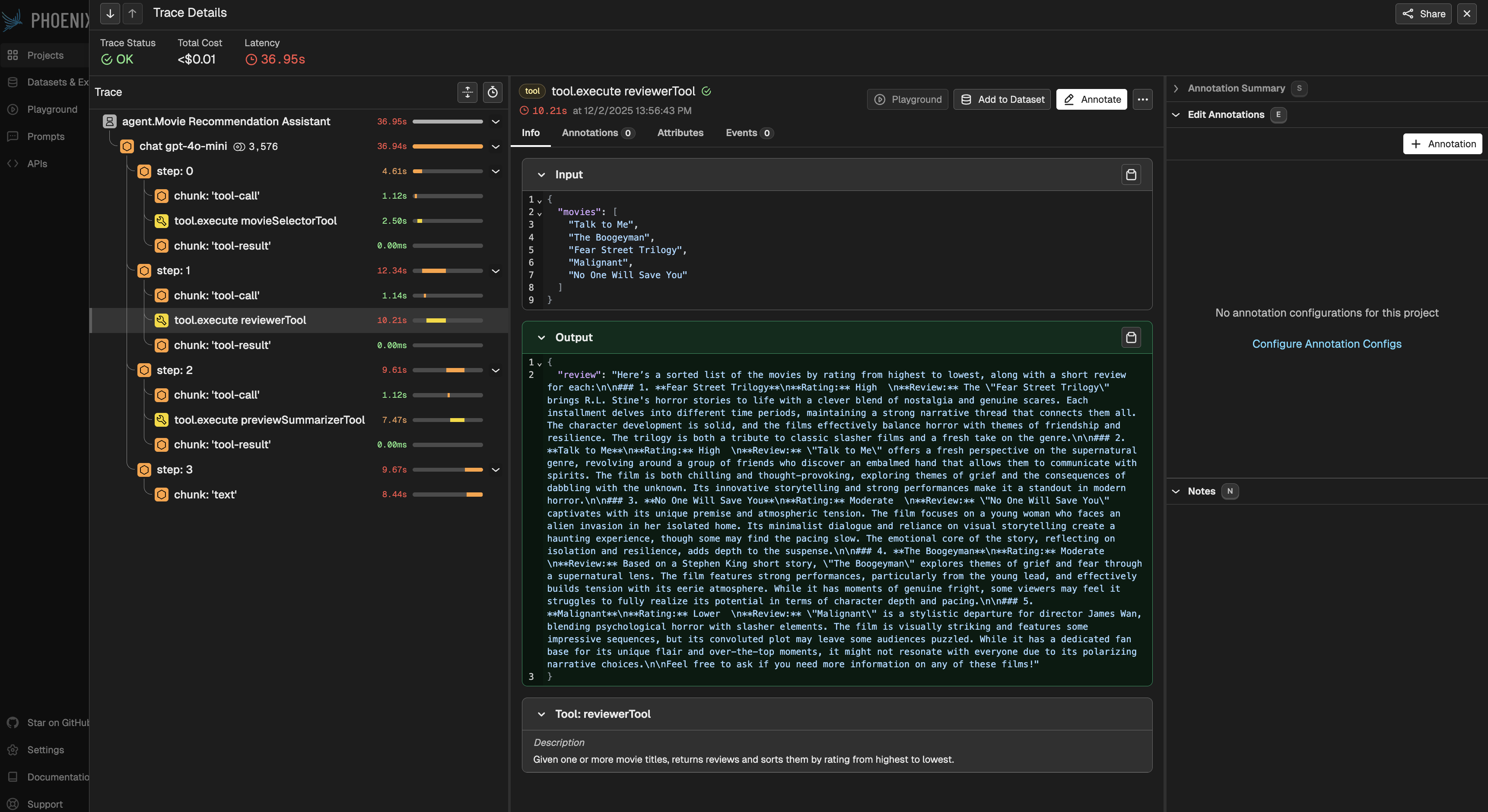
Task: Collapse the step: 1 span row
Action: click(495, 271)
